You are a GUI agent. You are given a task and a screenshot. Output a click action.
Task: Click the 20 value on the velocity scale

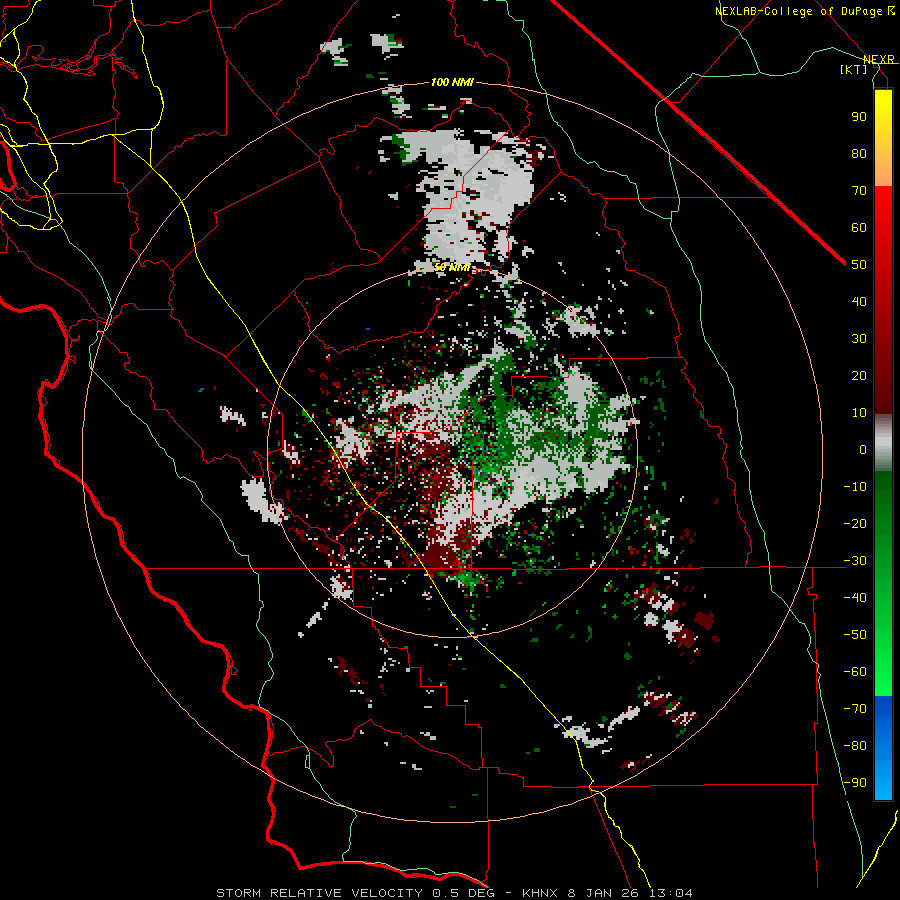pyautogui.click(x=859, y=376)
